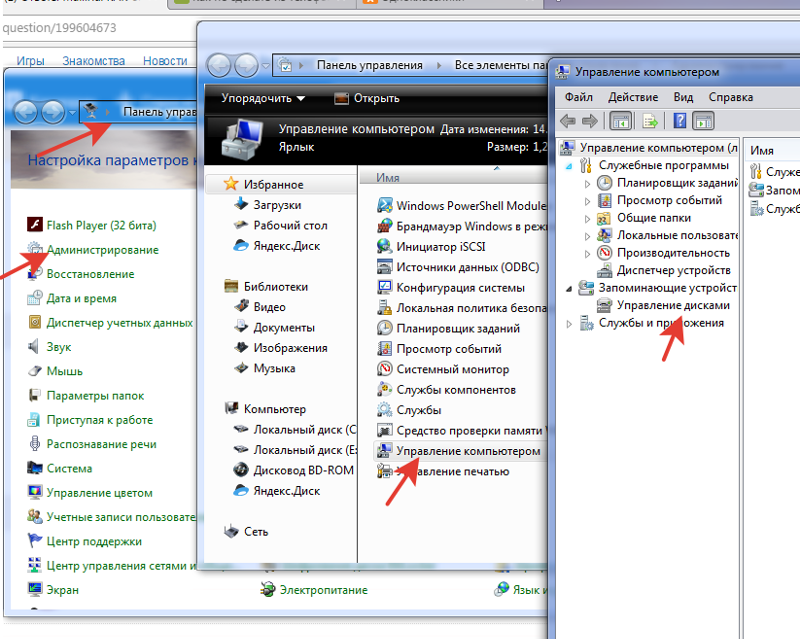Open the Файл menu

click(579, 97)
